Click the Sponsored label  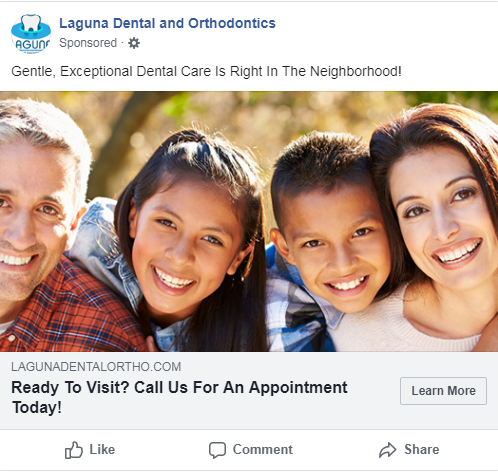pyautogui.click(x=88, y=43)
